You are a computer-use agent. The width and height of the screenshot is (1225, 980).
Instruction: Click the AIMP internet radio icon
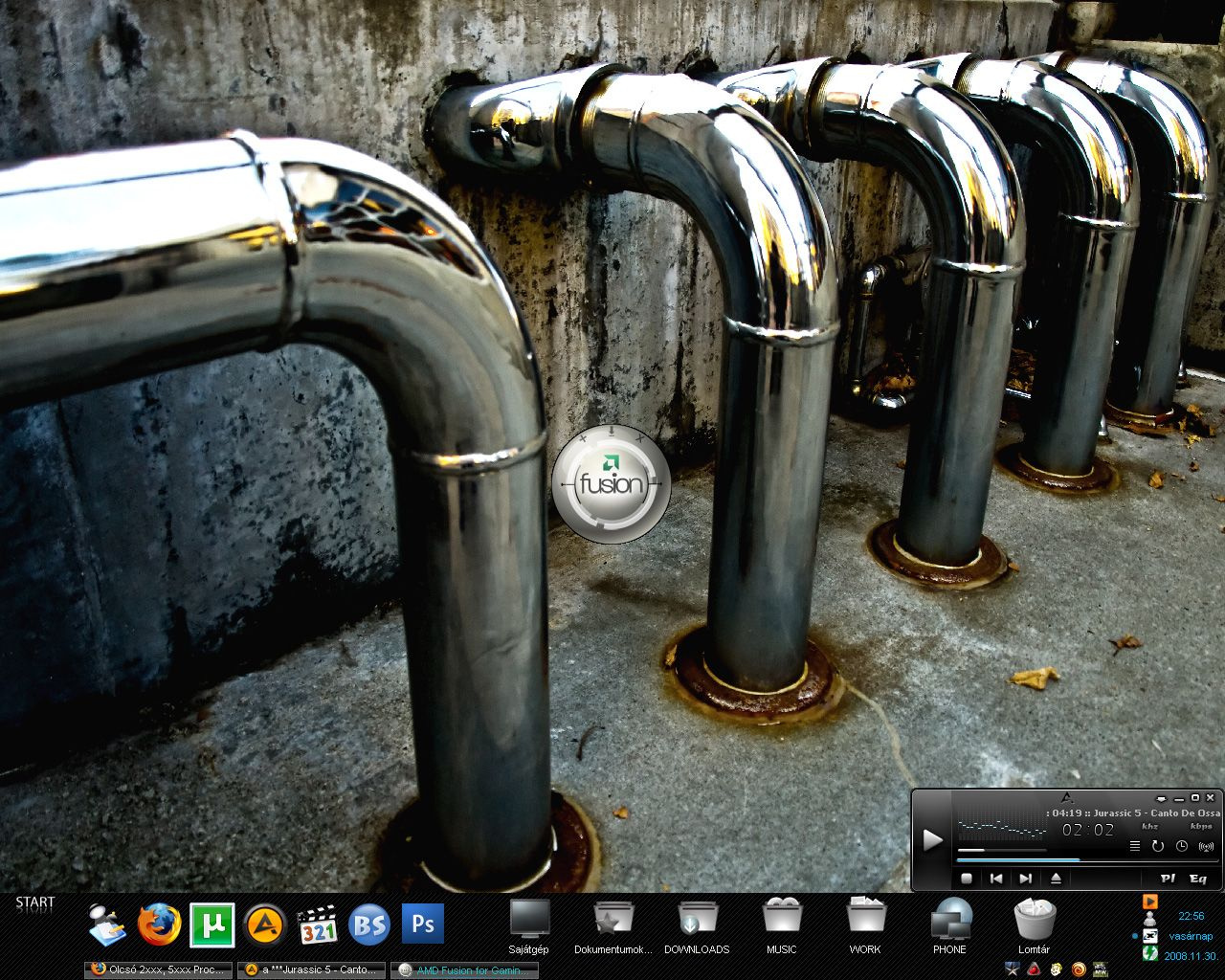pos(1206,846)
